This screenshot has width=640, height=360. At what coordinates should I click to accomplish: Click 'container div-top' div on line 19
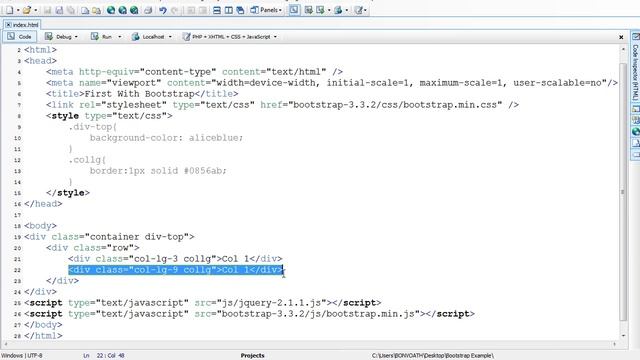point(109,237)
